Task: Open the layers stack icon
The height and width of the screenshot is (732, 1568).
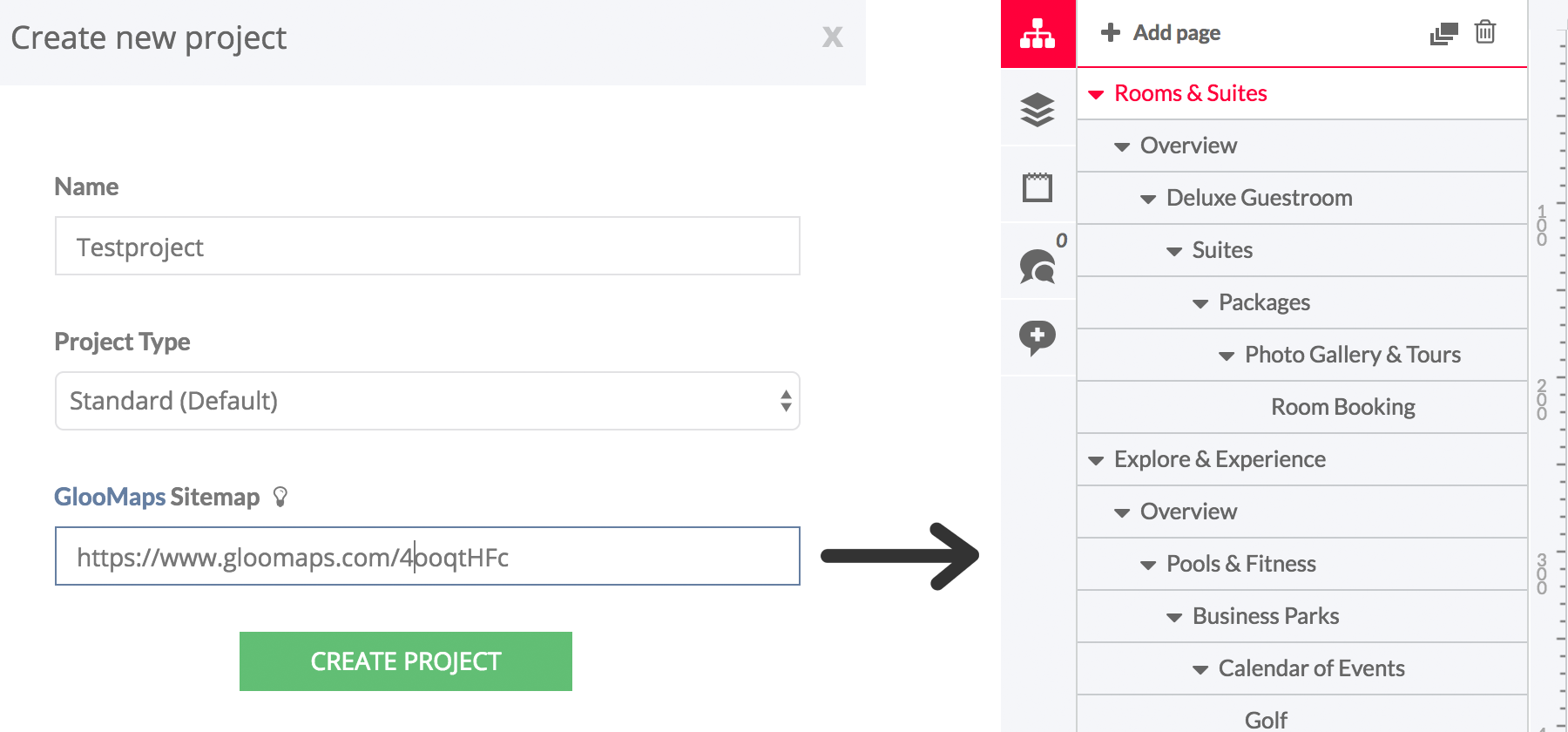Action: point(1037,110)
